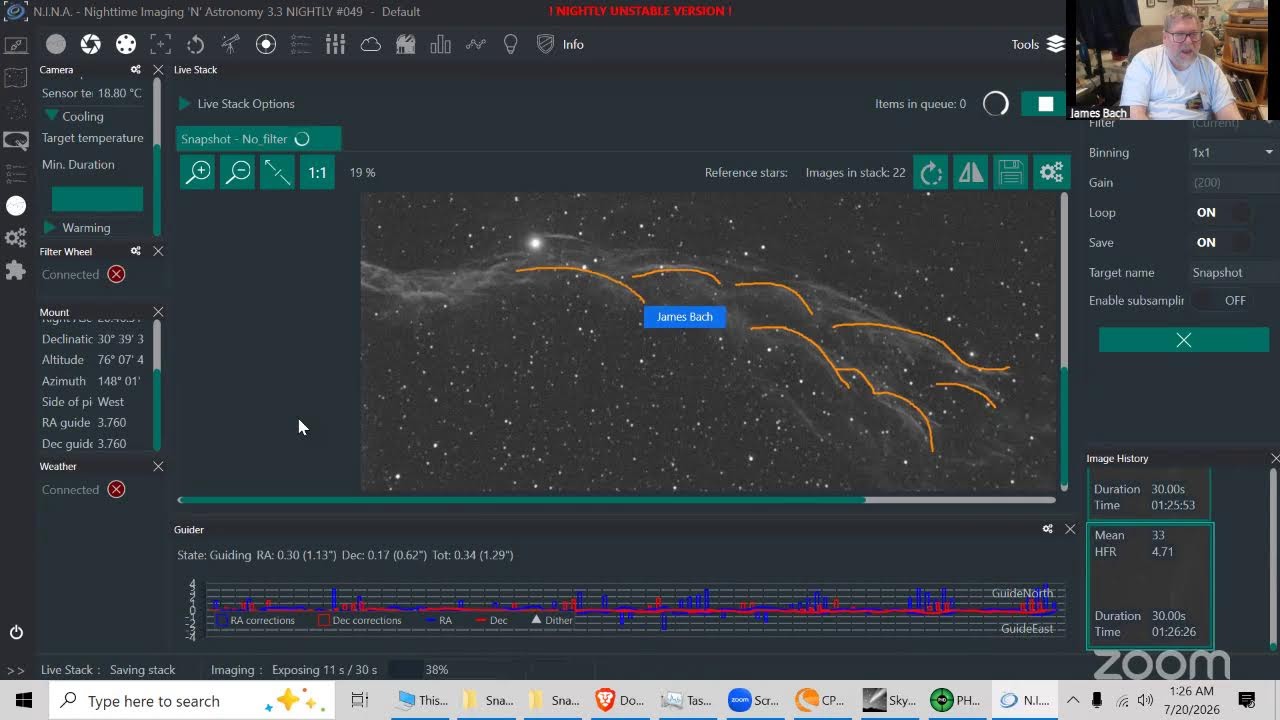Screen dimensions: 1280x720
Task: Open the switch sliders panel icon
Action: point(336,44)
